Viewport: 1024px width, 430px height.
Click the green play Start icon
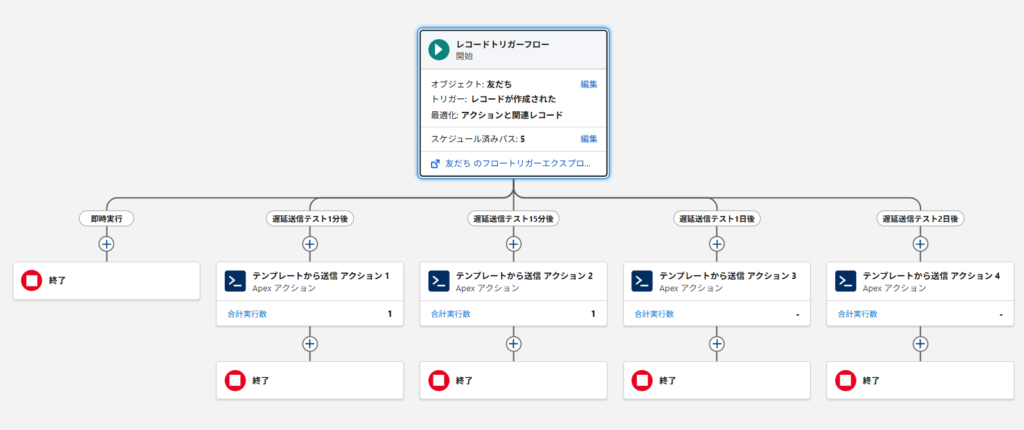point(438,50)
